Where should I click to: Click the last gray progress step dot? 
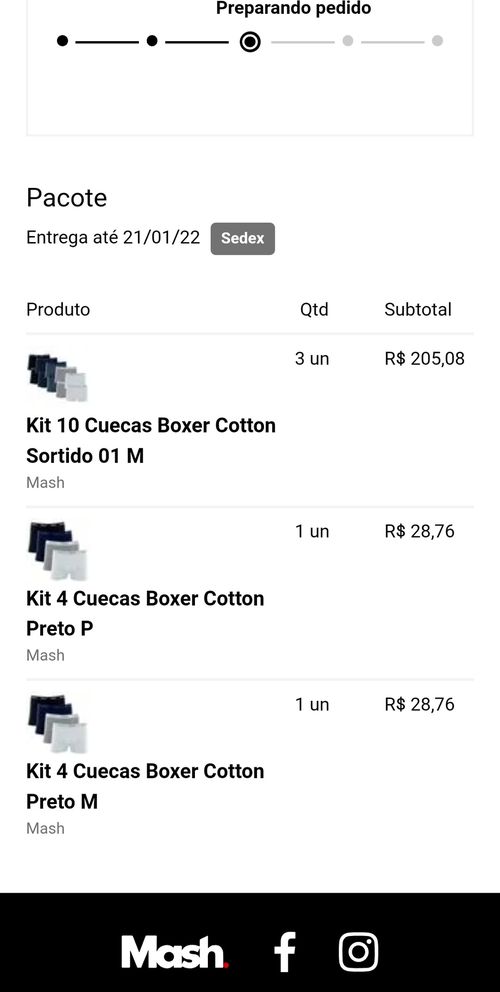click(437, 41)
